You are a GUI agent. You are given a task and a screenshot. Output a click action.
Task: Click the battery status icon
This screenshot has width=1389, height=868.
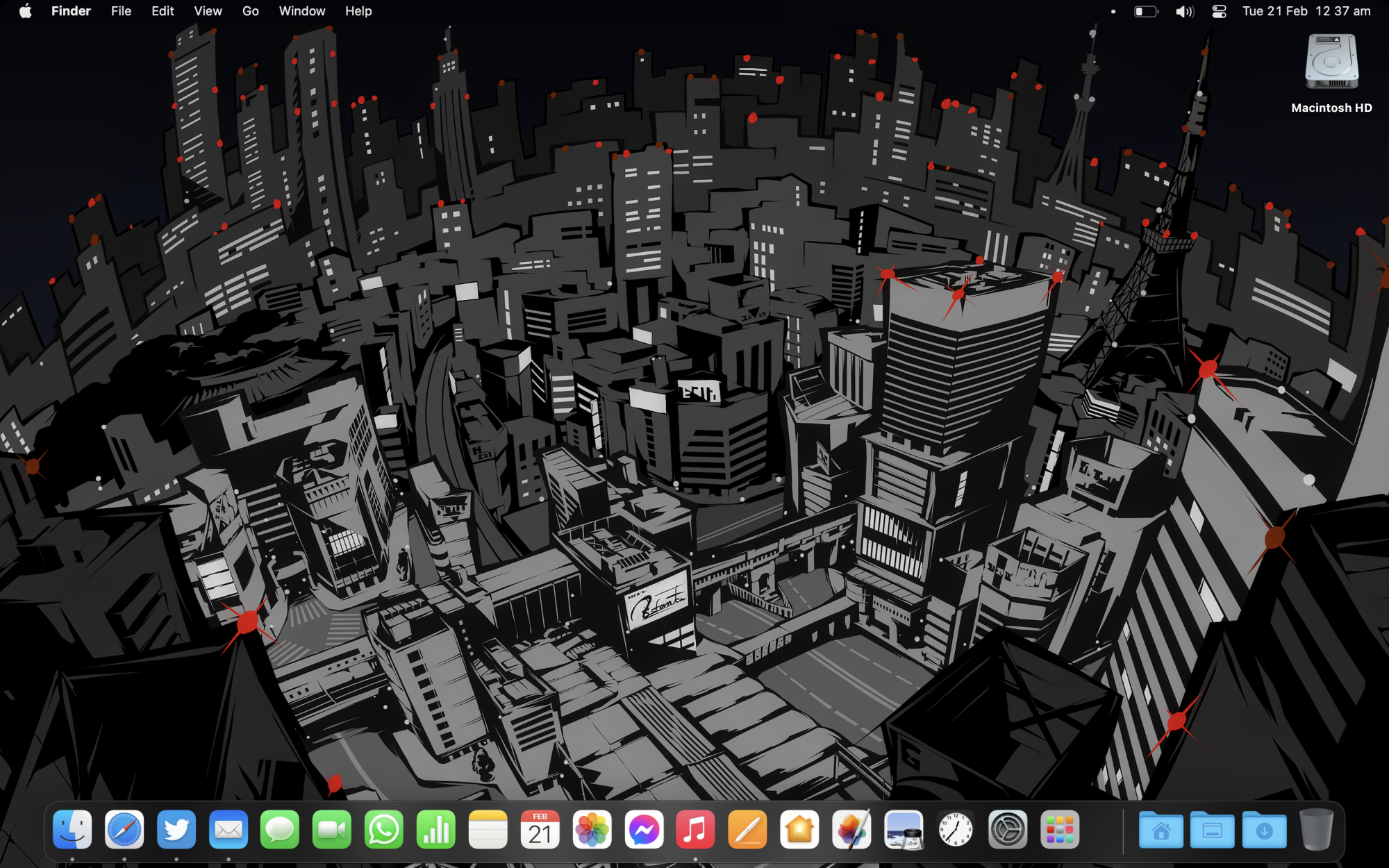pyautogui.click(x=1146, y=11)
